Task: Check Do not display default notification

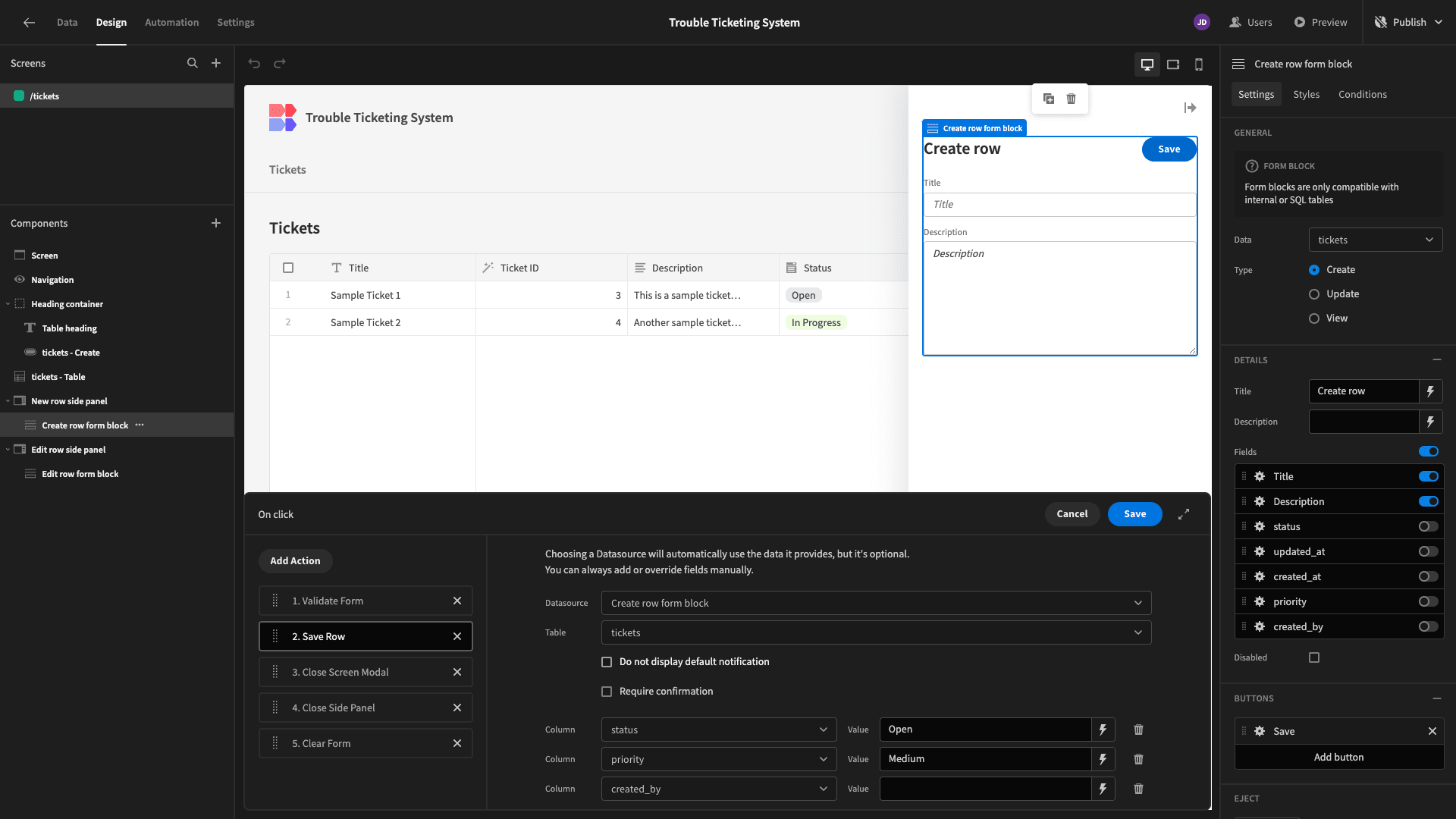Action: pos(607,662)
